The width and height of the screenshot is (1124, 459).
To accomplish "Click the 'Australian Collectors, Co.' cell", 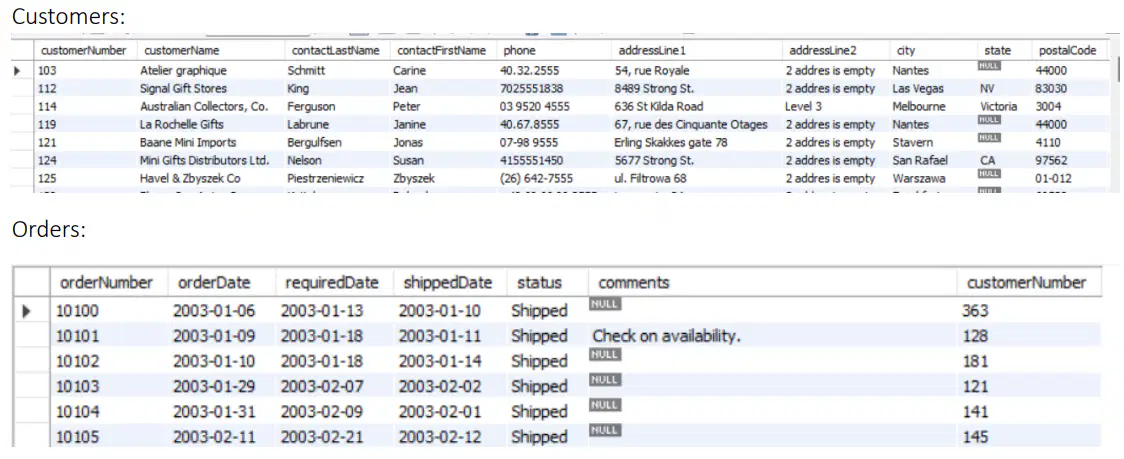I will pyautogui.click(x=204, y=106).
